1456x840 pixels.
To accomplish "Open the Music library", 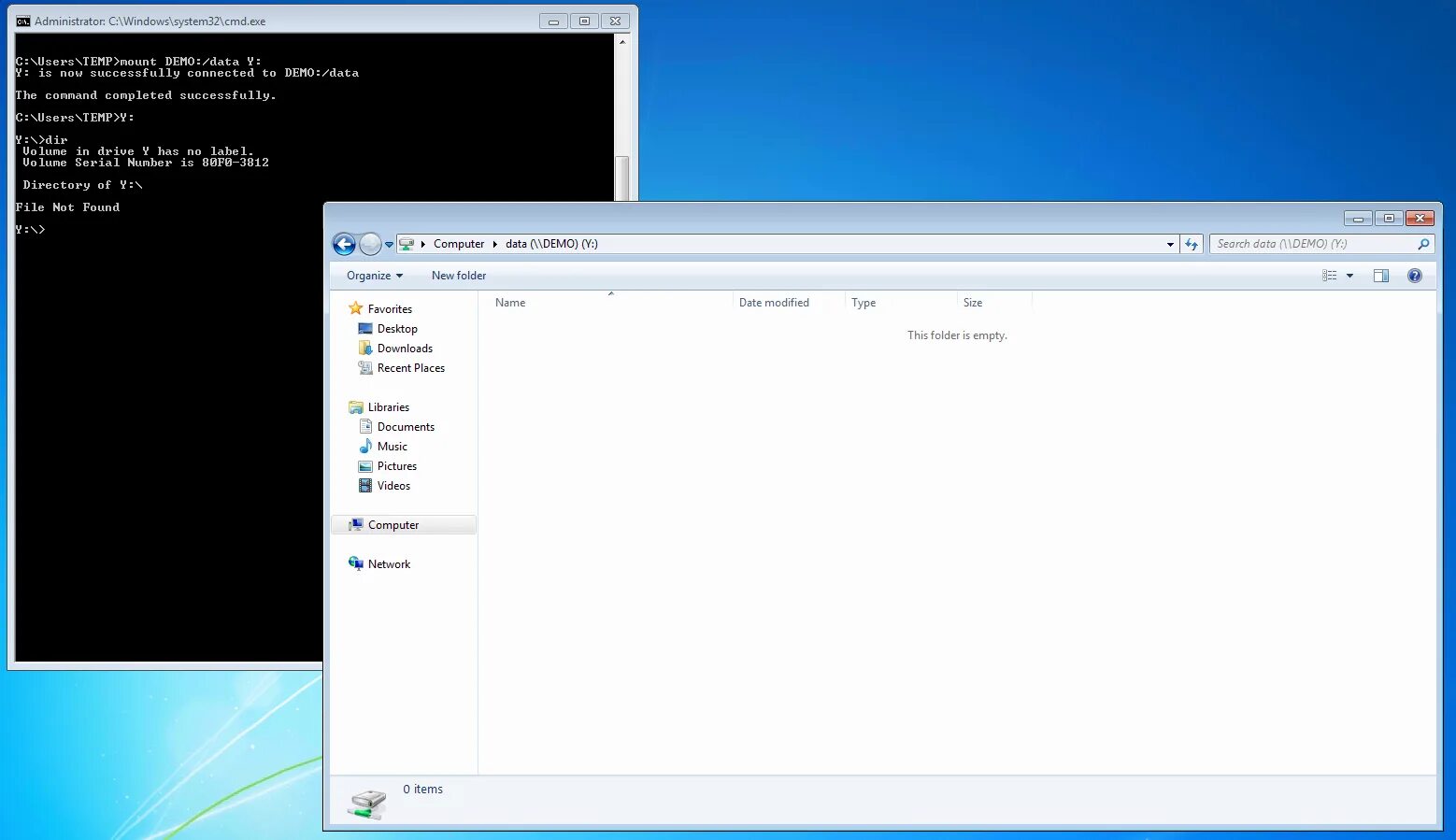I will point(393,447).
